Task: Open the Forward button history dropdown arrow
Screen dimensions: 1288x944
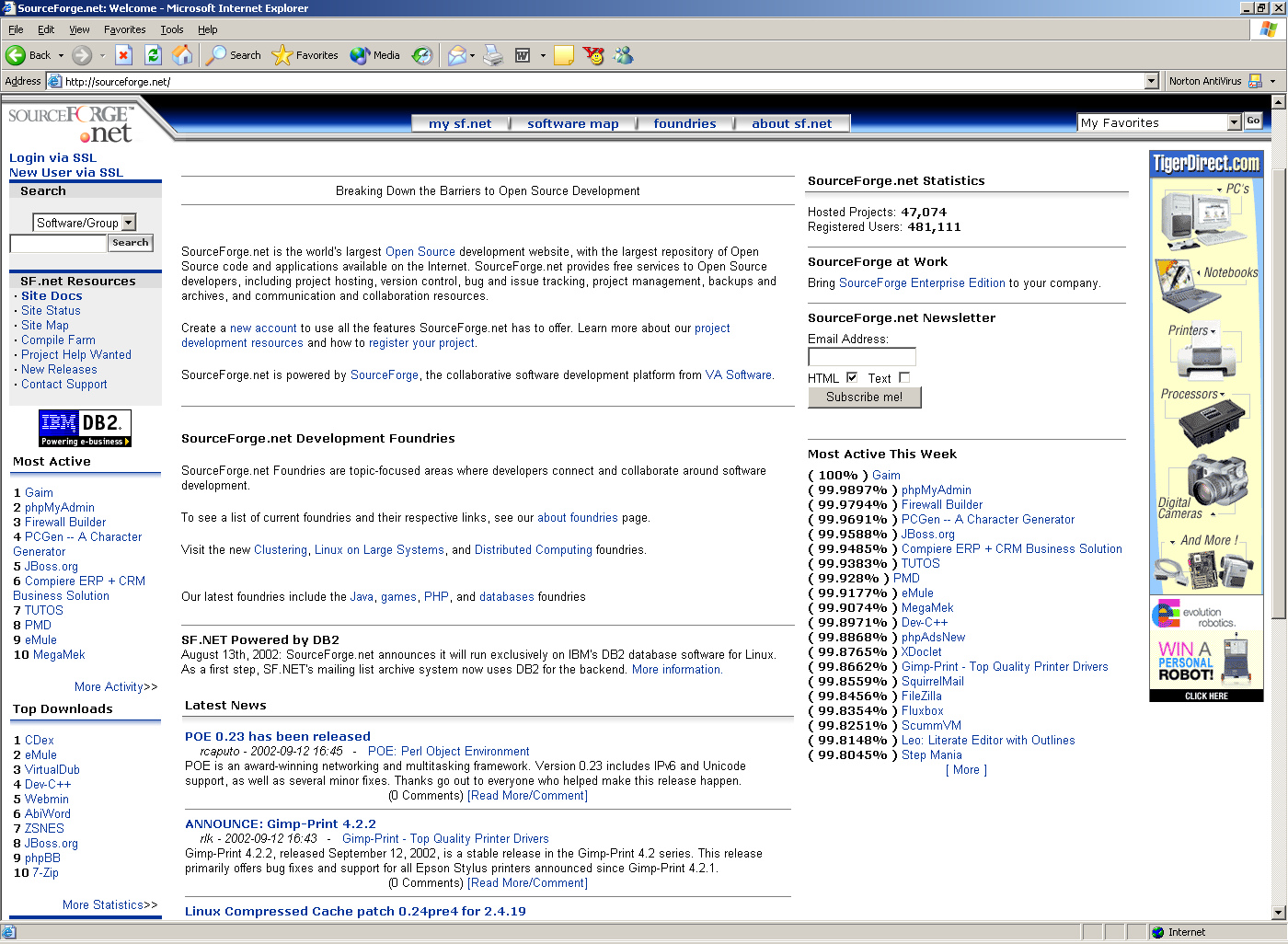Action: pyautogui.click(x=102, y=55)
